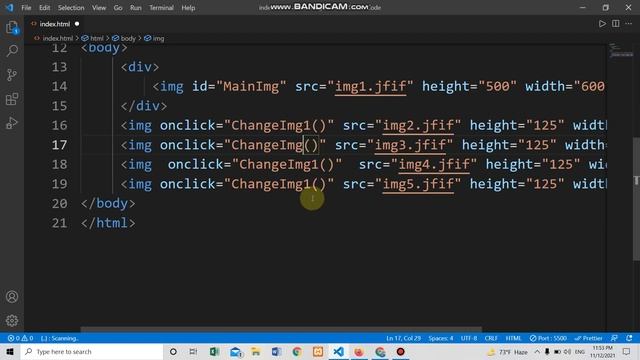
Task: Click index.html in the breadcrumb
Action: pyautogui.click(x=58, y=38)
